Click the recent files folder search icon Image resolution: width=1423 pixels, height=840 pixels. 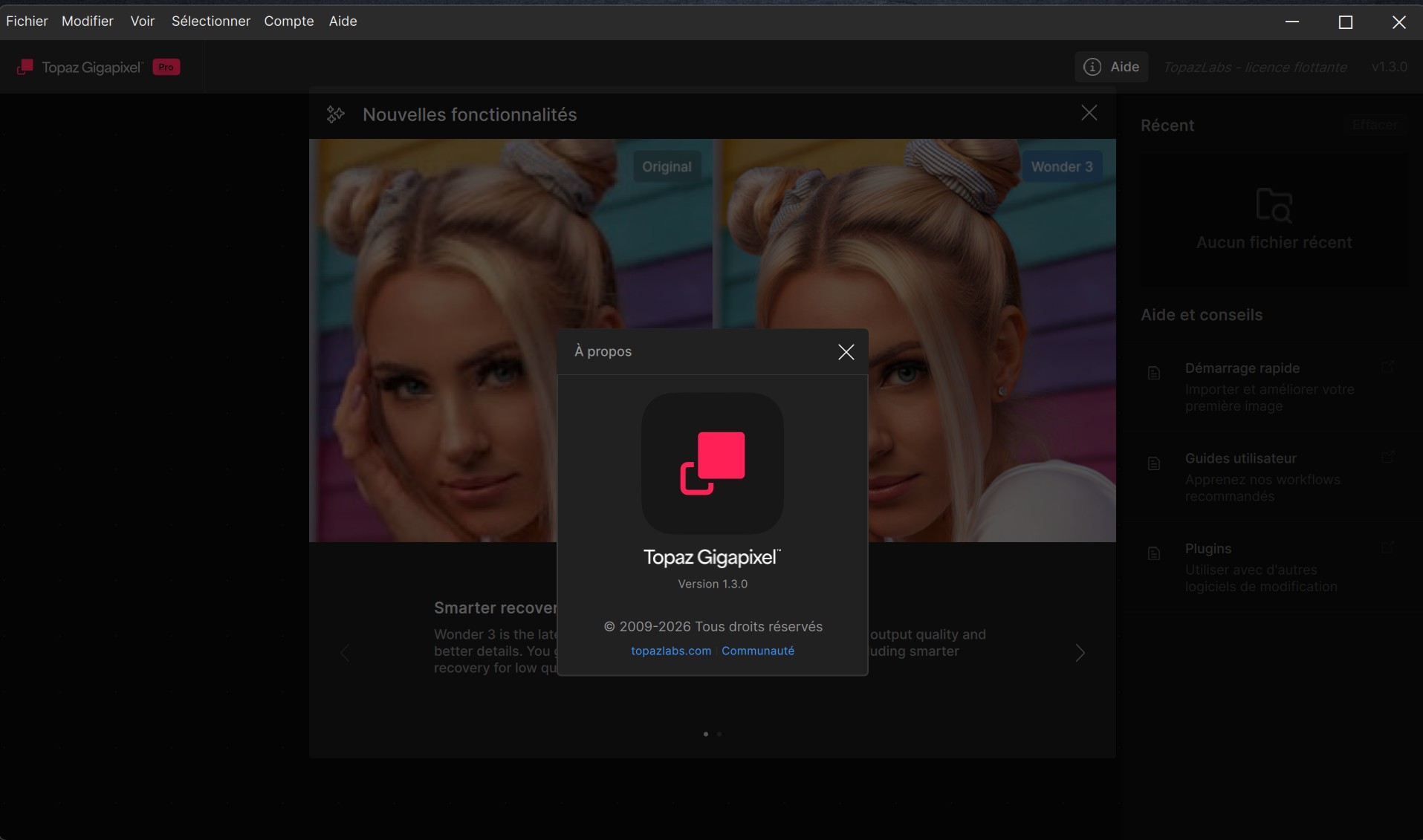[1274, 206]
